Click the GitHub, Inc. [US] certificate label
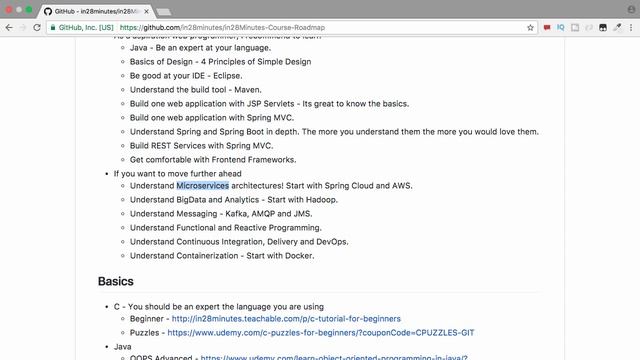The width and height of the screenshot is (640, 360). (86, 28)
